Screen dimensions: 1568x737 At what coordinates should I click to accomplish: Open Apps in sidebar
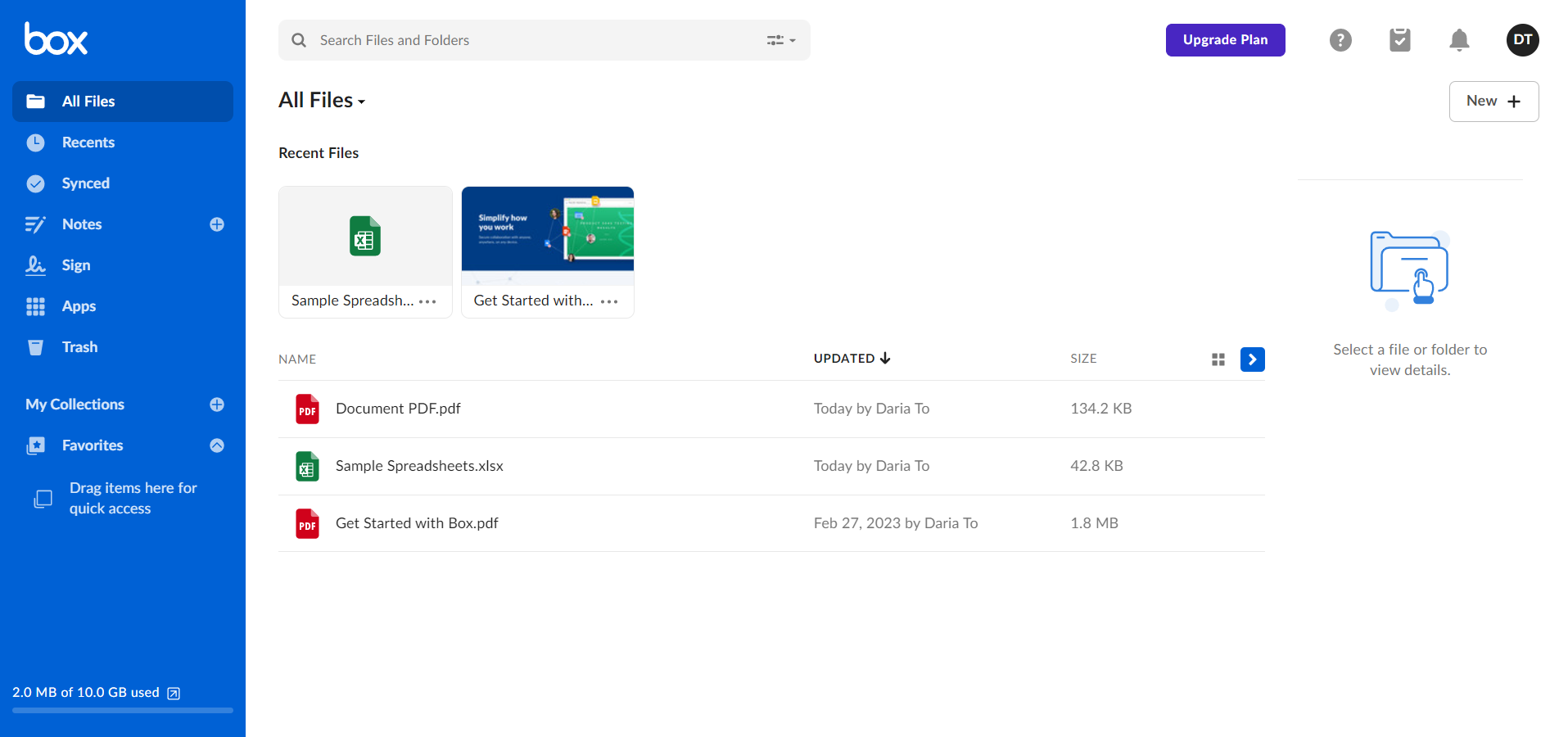point(123,306)
